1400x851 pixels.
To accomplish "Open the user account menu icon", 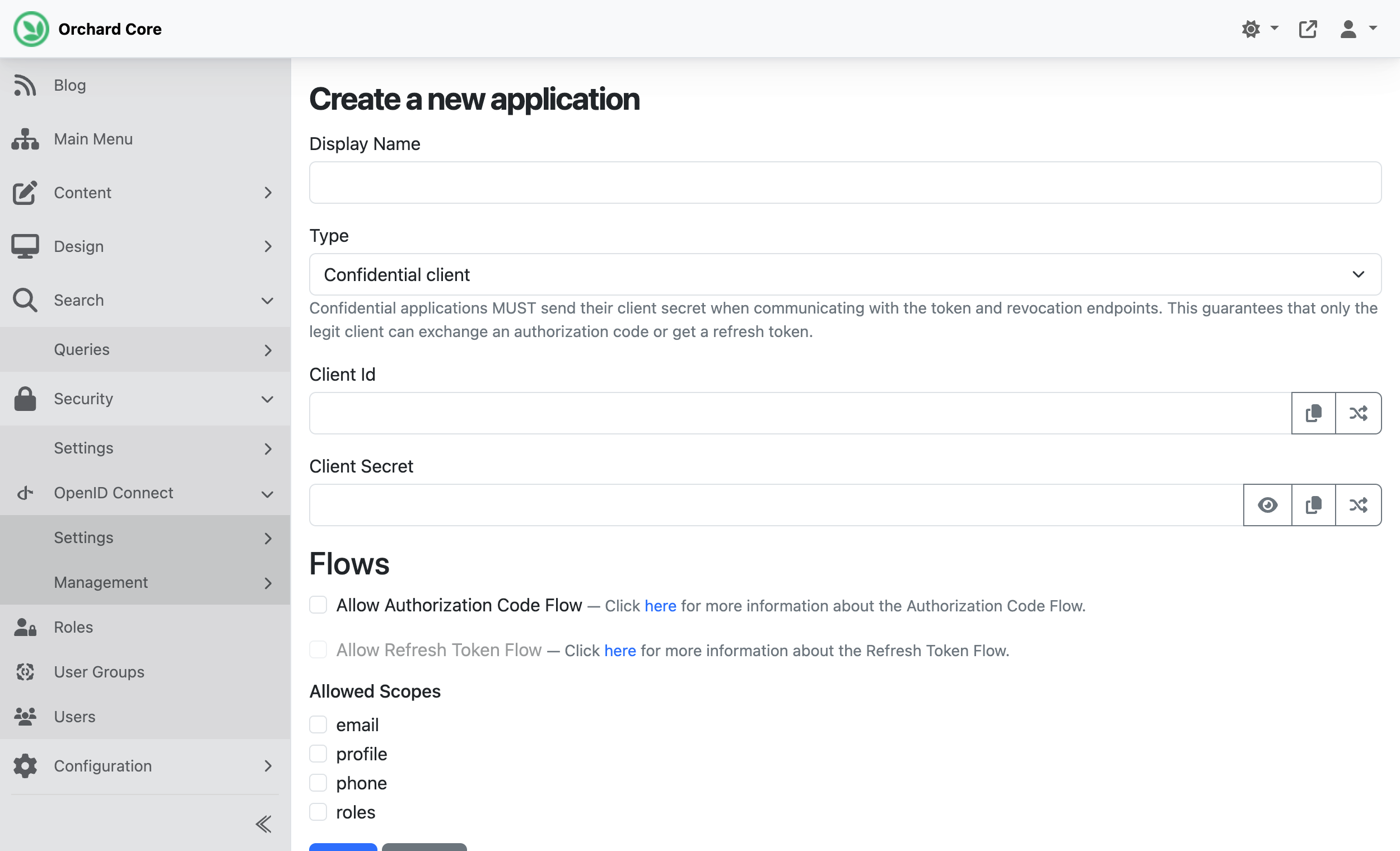I will click(1348, 29).
